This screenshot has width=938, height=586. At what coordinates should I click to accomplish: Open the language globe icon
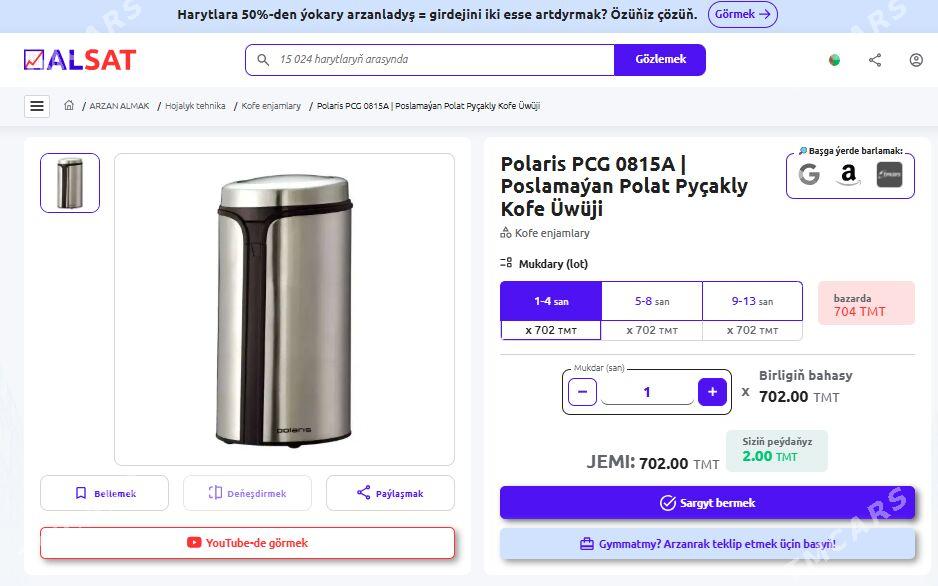(x=835, y=60)
